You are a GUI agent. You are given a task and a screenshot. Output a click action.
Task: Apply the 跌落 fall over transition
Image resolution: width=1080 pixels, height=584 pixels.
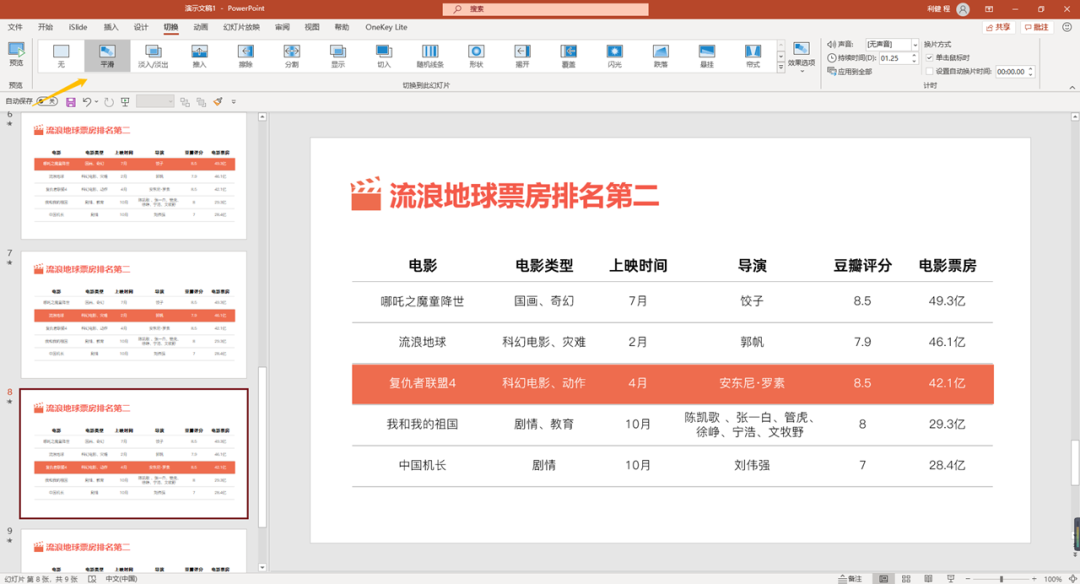tap(661, 55)
